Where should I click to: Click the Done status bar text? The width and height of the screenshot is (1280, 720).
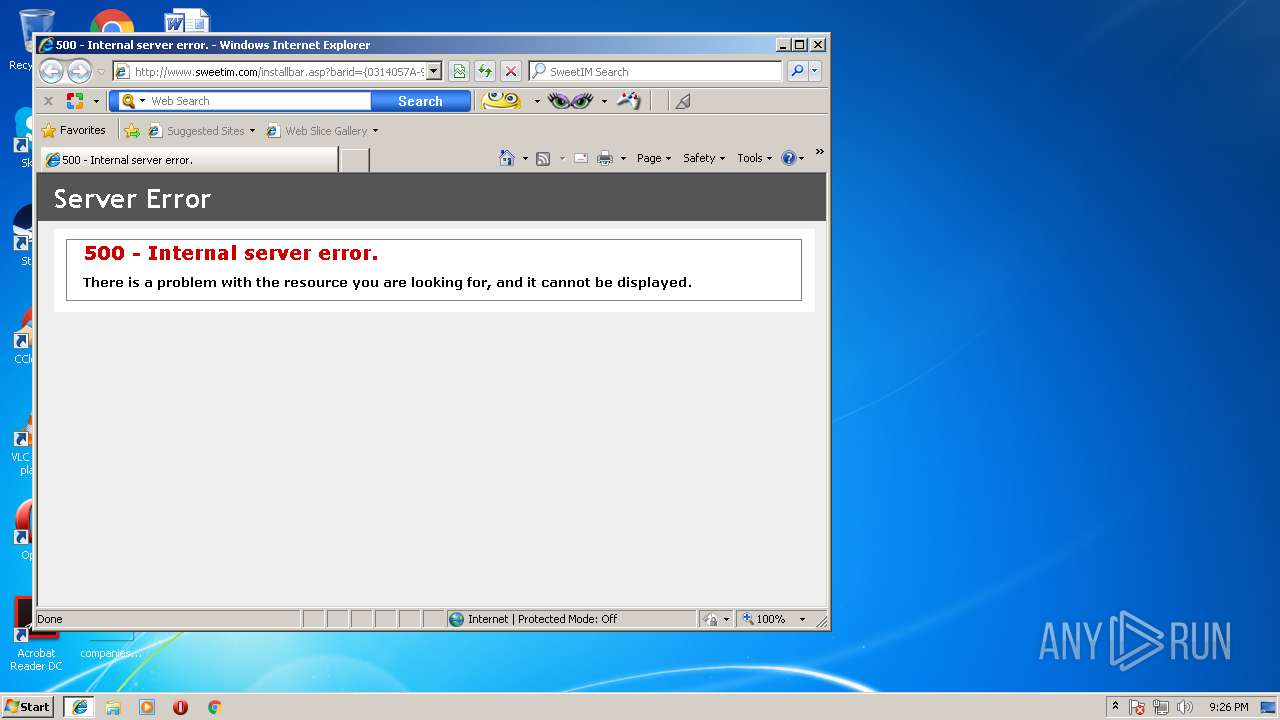50,619
